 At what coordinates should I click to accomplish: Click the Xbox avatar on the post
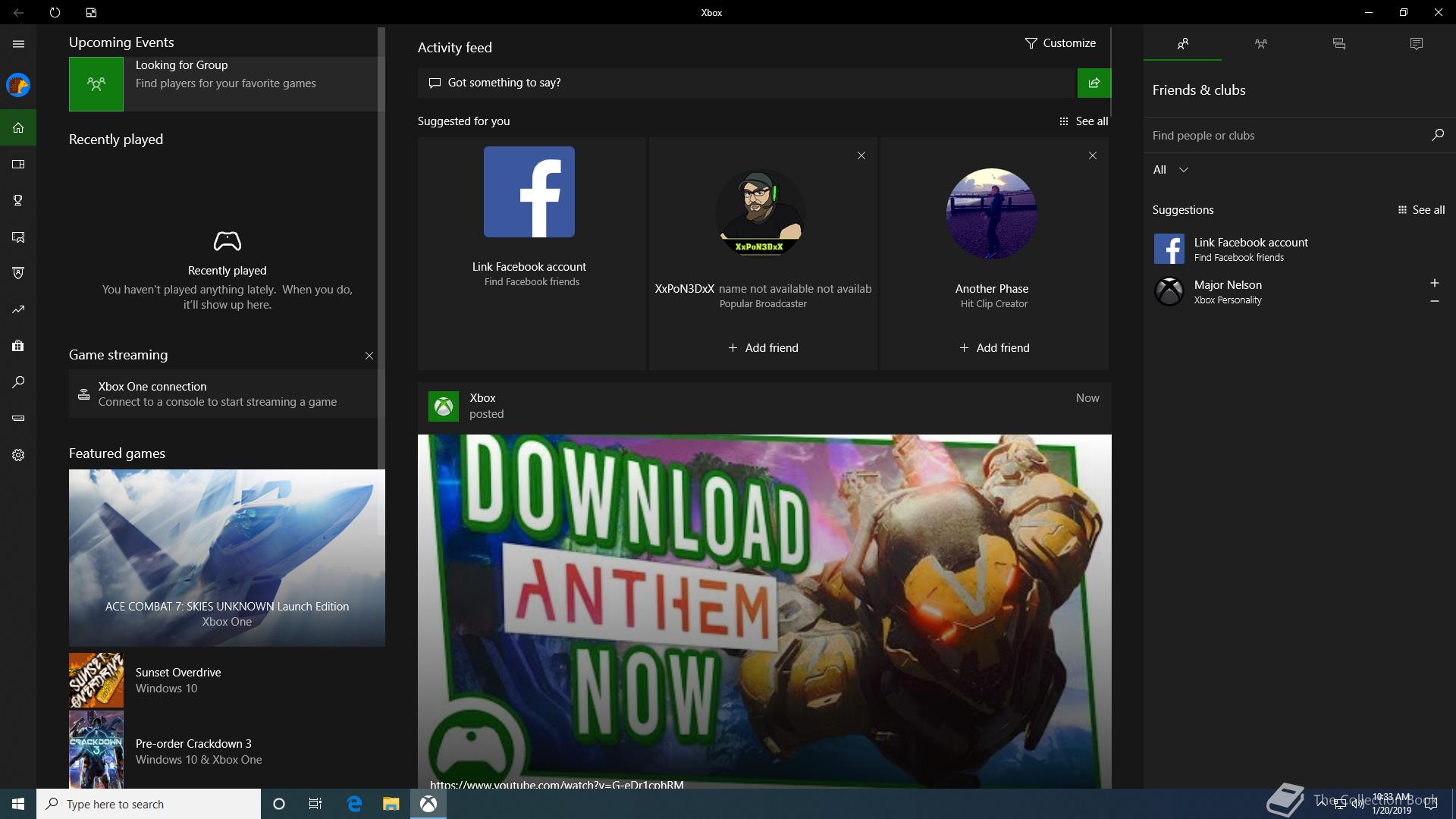pos(444,406)
